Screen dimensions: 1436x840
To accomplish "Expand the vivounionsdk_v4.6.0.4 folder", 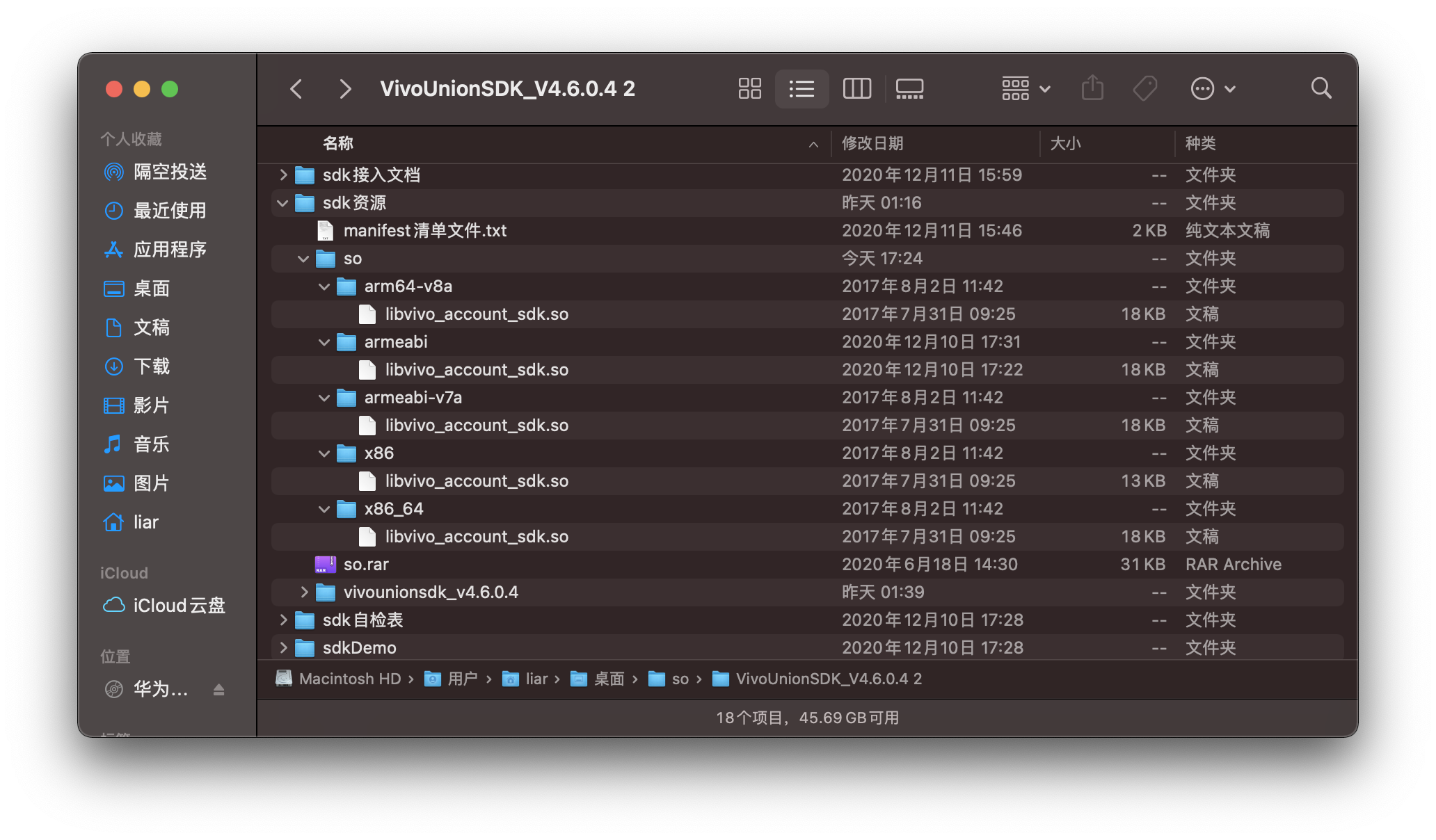I will coord(303,592).
